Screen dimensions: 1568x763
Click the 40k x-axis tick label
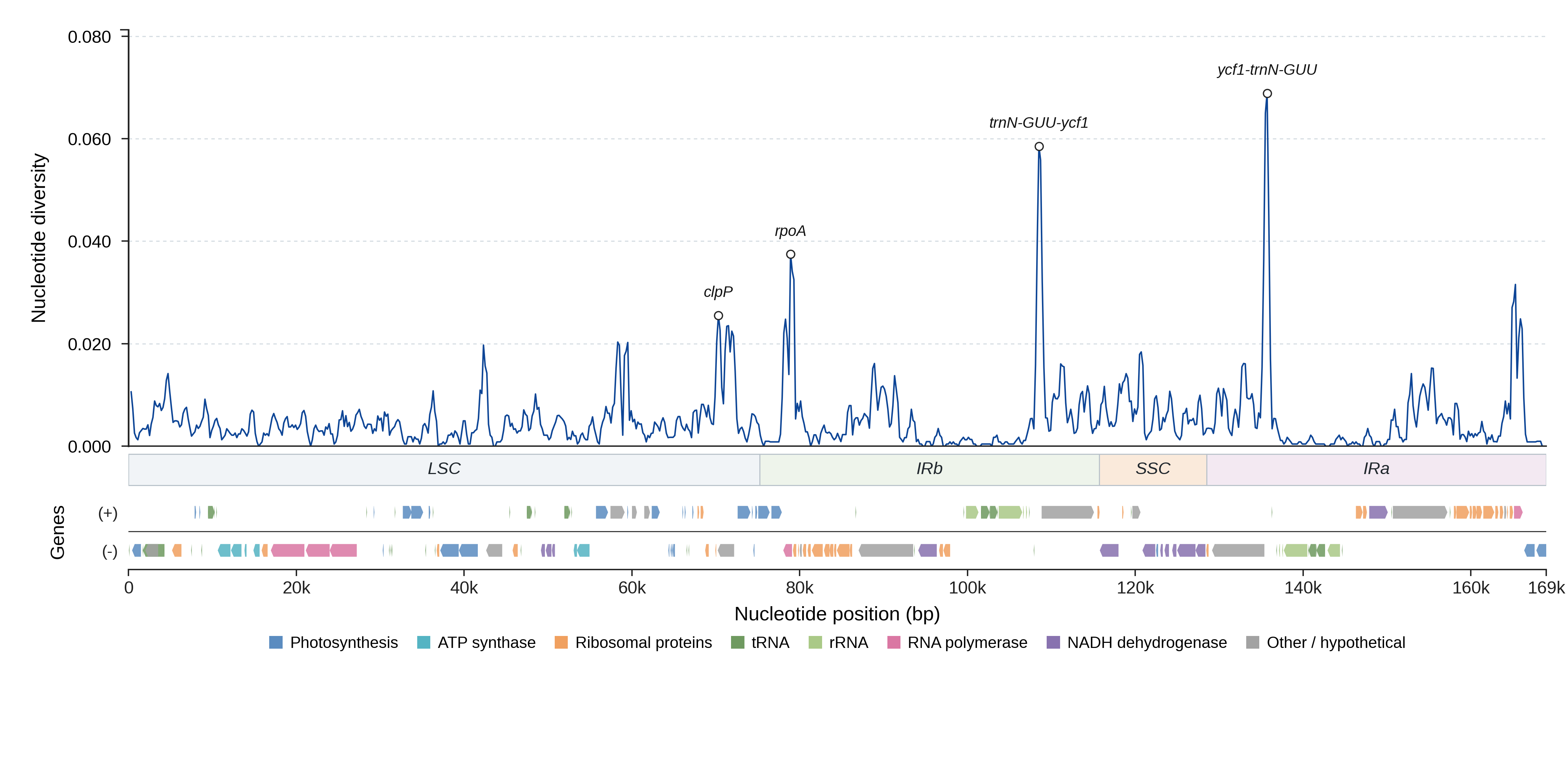pos(464,588)
